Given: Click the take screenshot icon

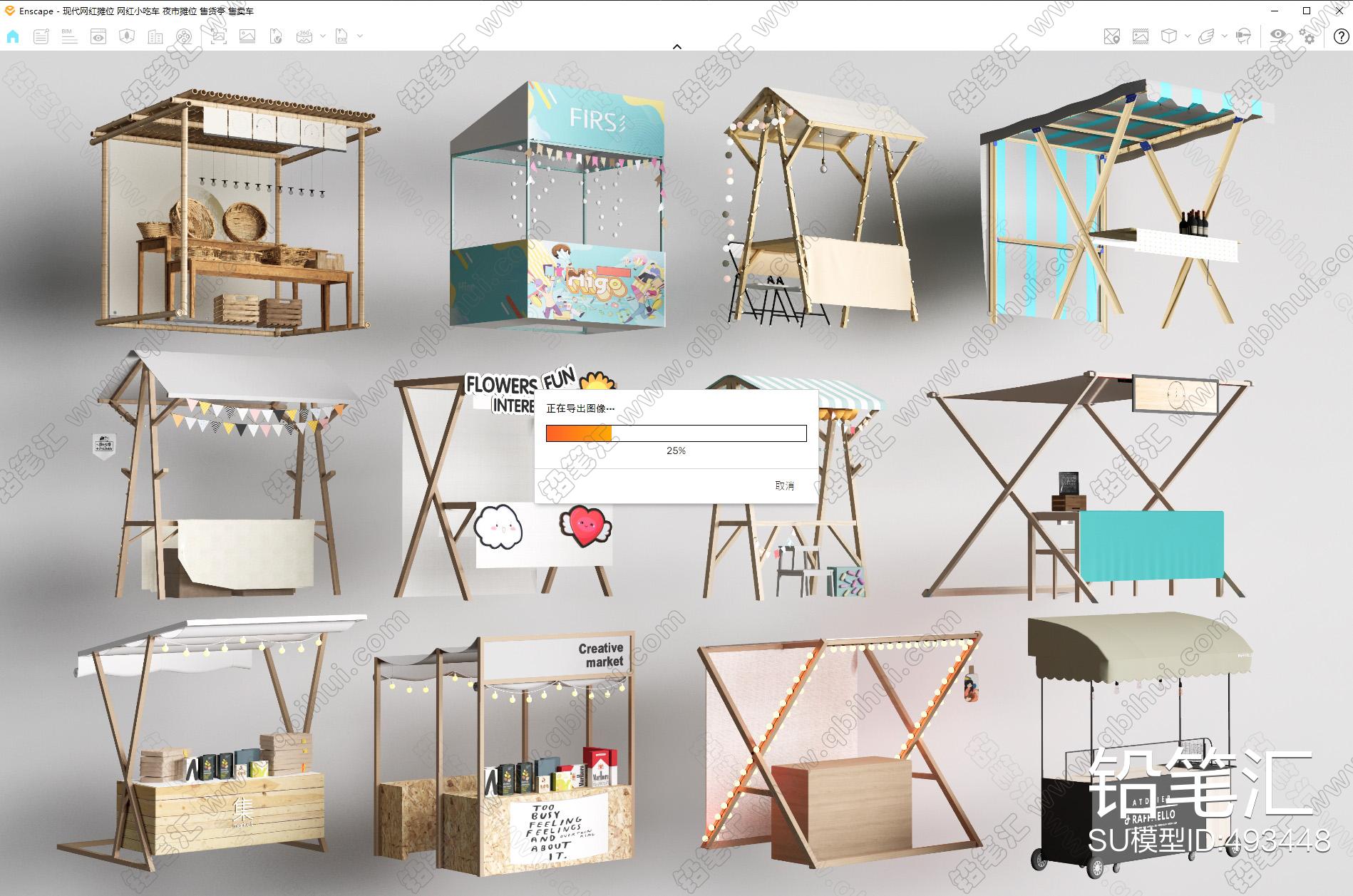Looking at the screenshot, I should (219, 36).
